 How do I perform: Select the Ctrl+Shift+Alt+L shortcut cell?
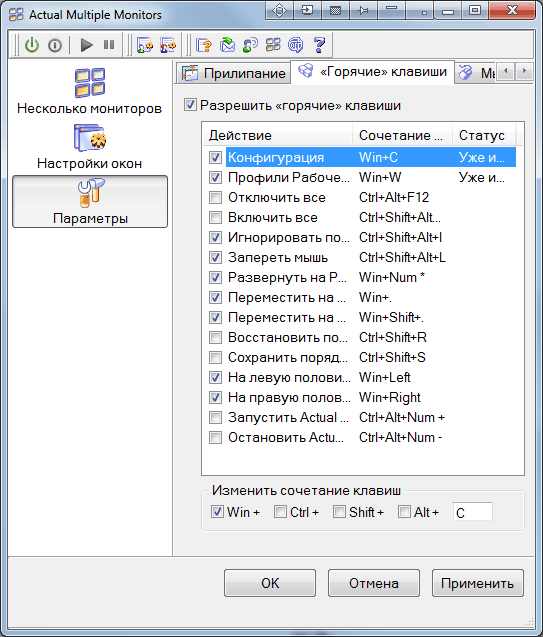point(402,257)
